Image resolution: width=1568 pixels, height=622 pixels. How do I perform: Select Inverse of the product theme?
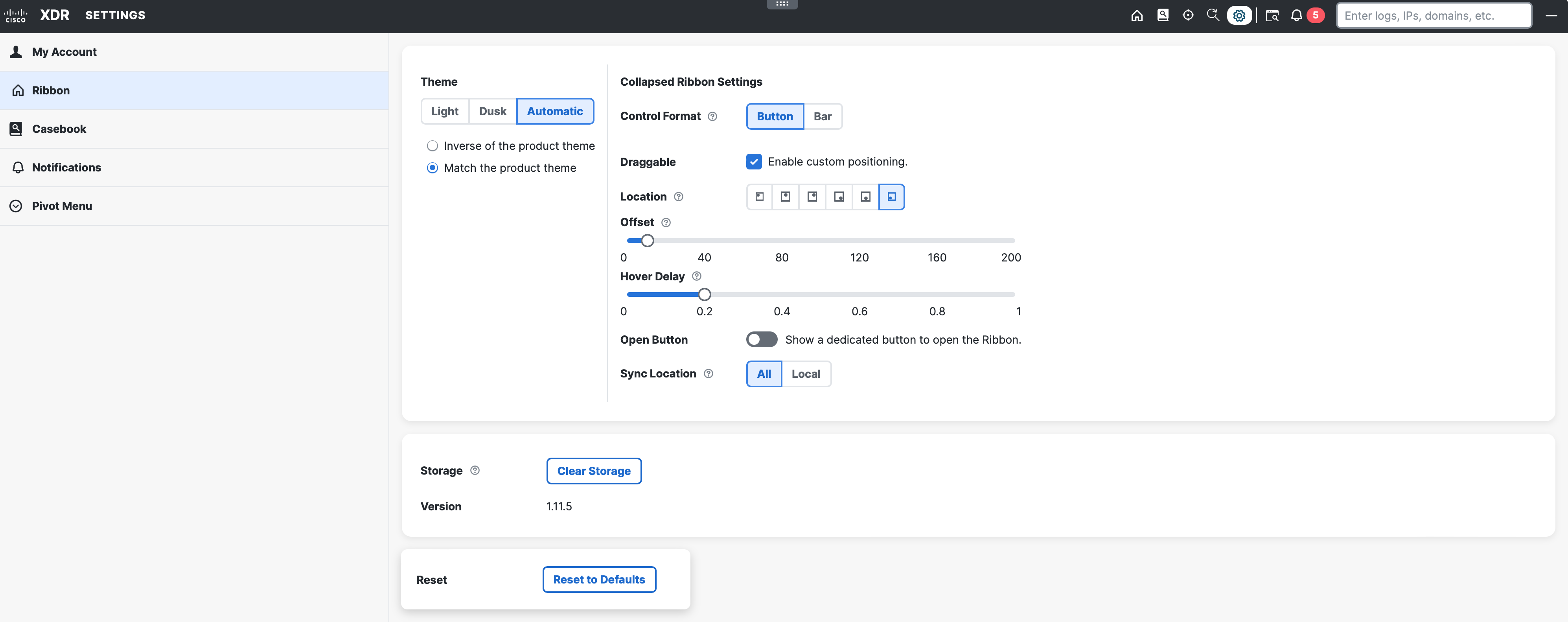click(432, 146)
